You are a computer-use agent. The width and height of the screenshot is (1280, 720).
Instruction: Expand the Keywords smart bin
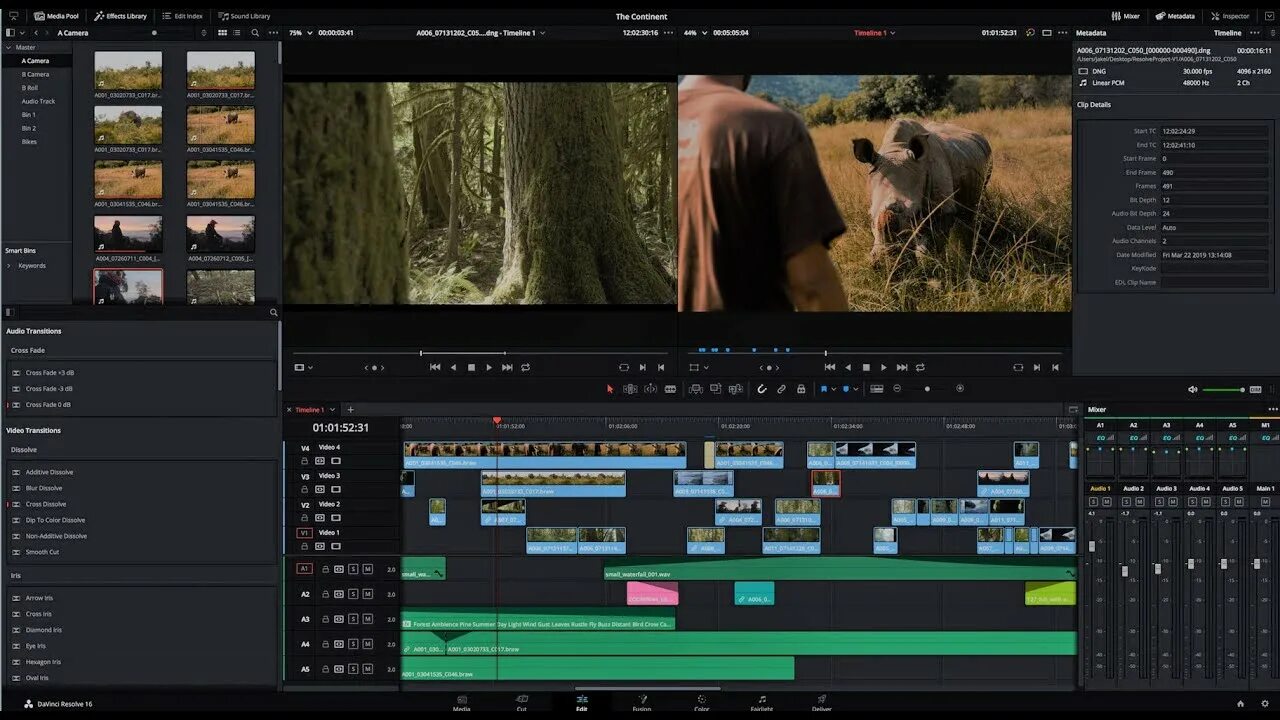9,266
